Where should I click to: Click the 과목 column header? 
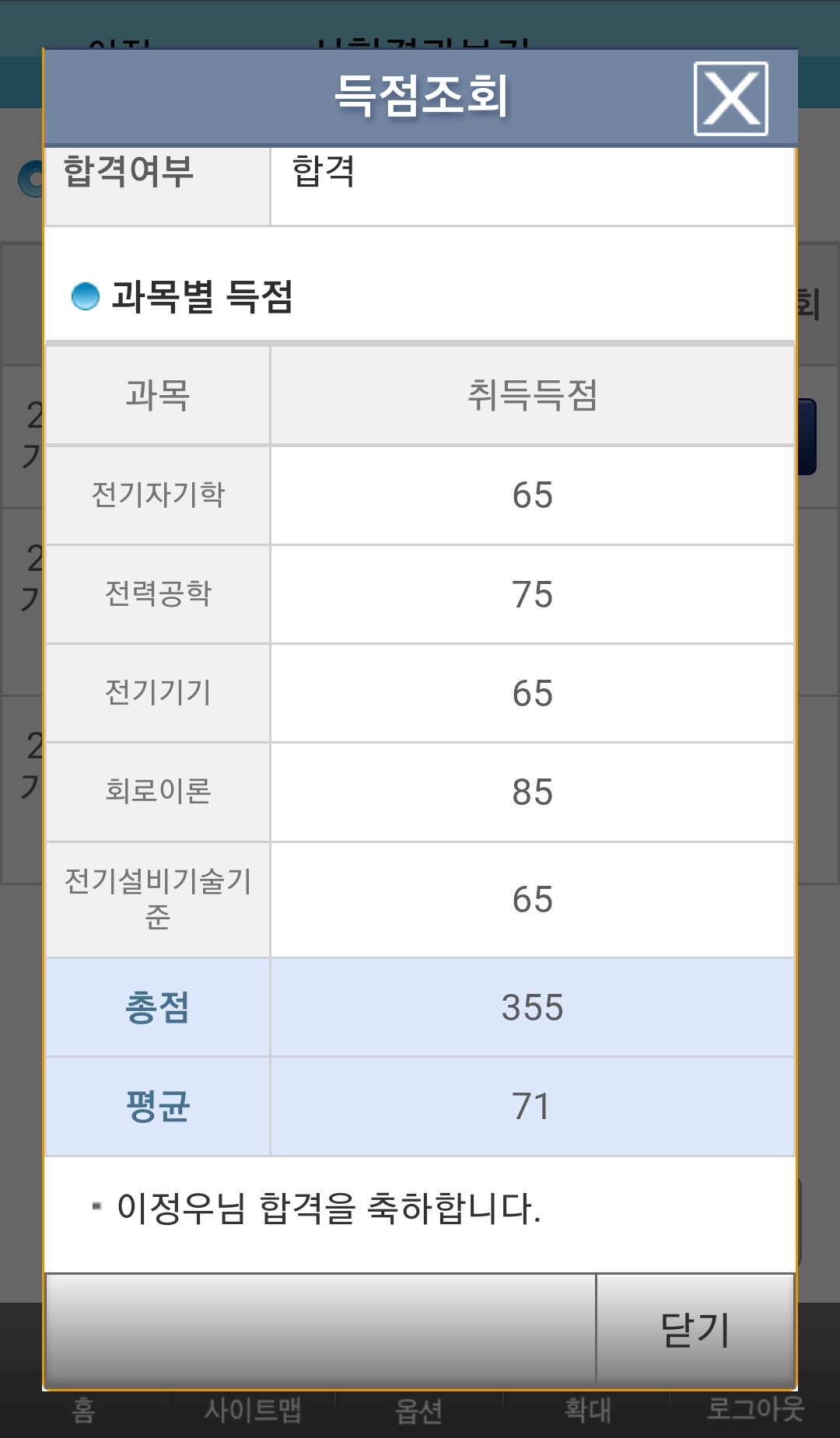coord(158,395)
